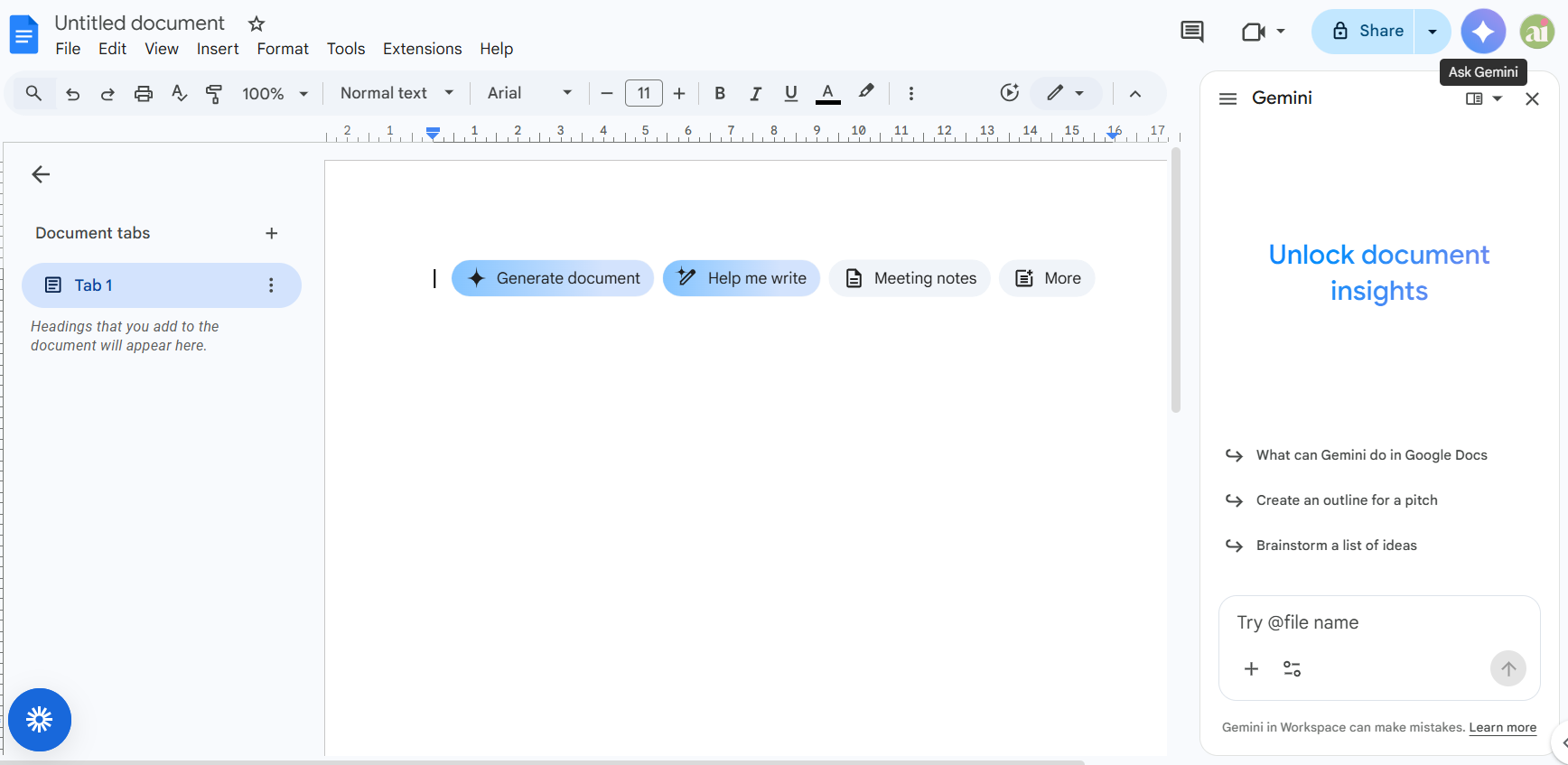Click the Ask Gemini sparkle button
The image size is (1568, 765).
(x=1483, y=32)
